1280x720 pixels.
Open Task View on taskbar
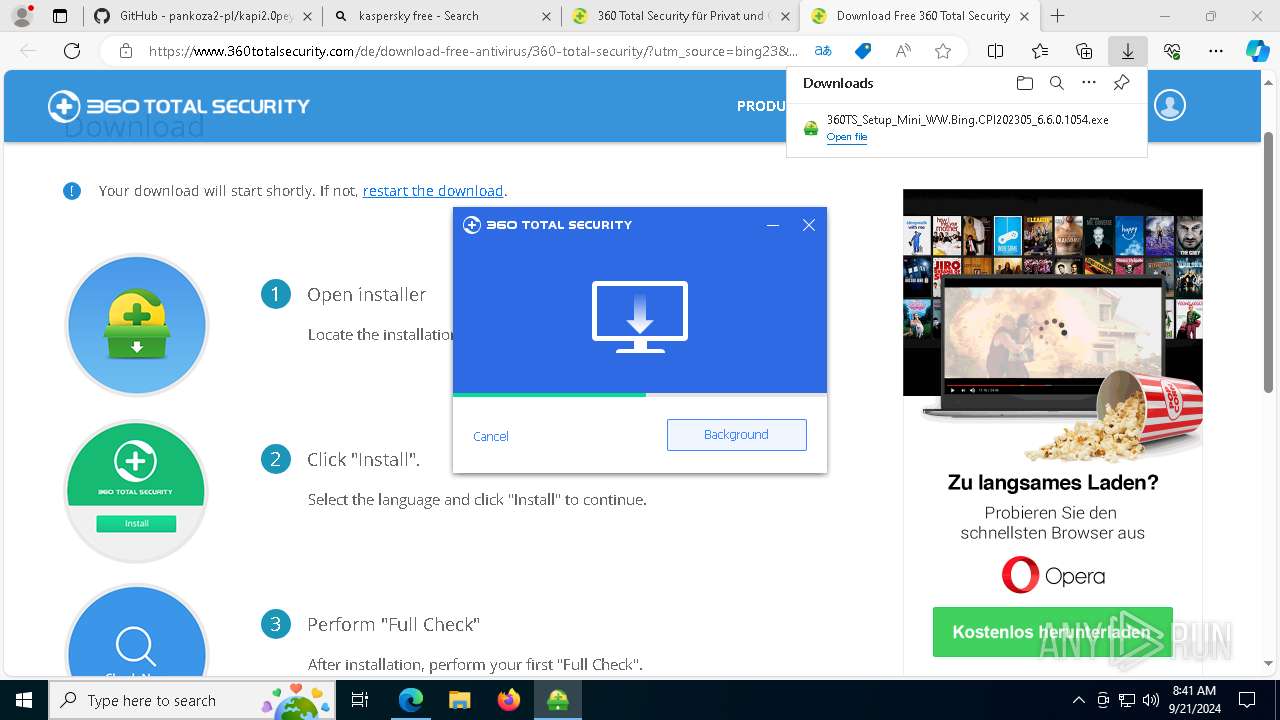(x=361, y=700)
